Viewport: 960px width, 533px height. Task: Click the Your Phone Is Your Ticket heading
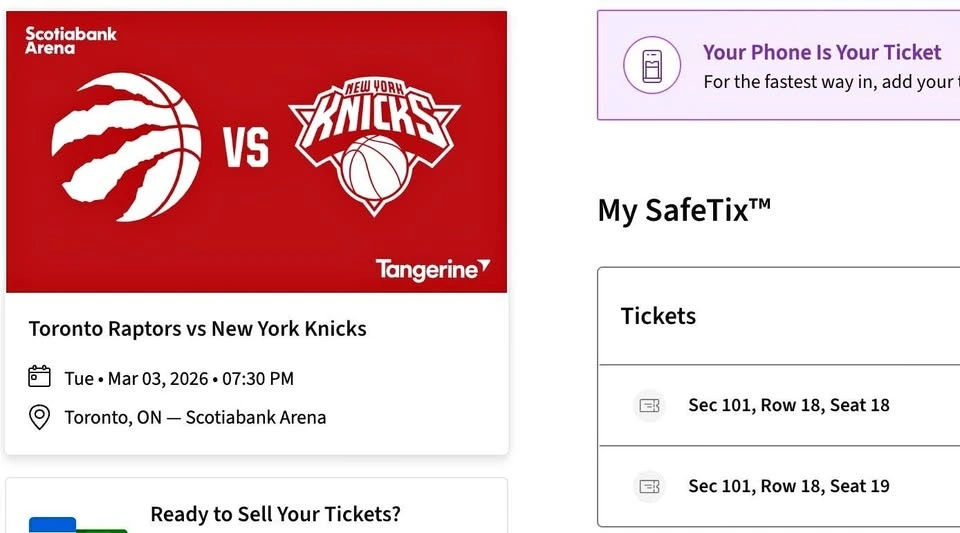(822, 52)
